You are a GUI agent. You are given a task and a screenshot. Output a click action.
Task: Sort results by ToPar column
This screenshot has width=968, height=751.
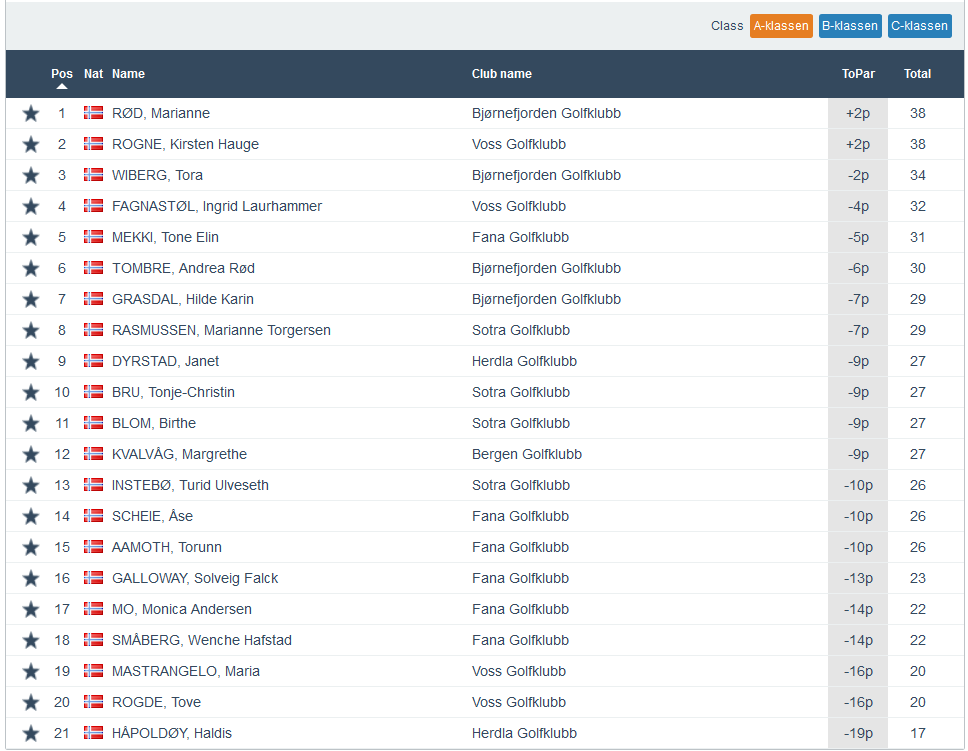pos(857,74)
